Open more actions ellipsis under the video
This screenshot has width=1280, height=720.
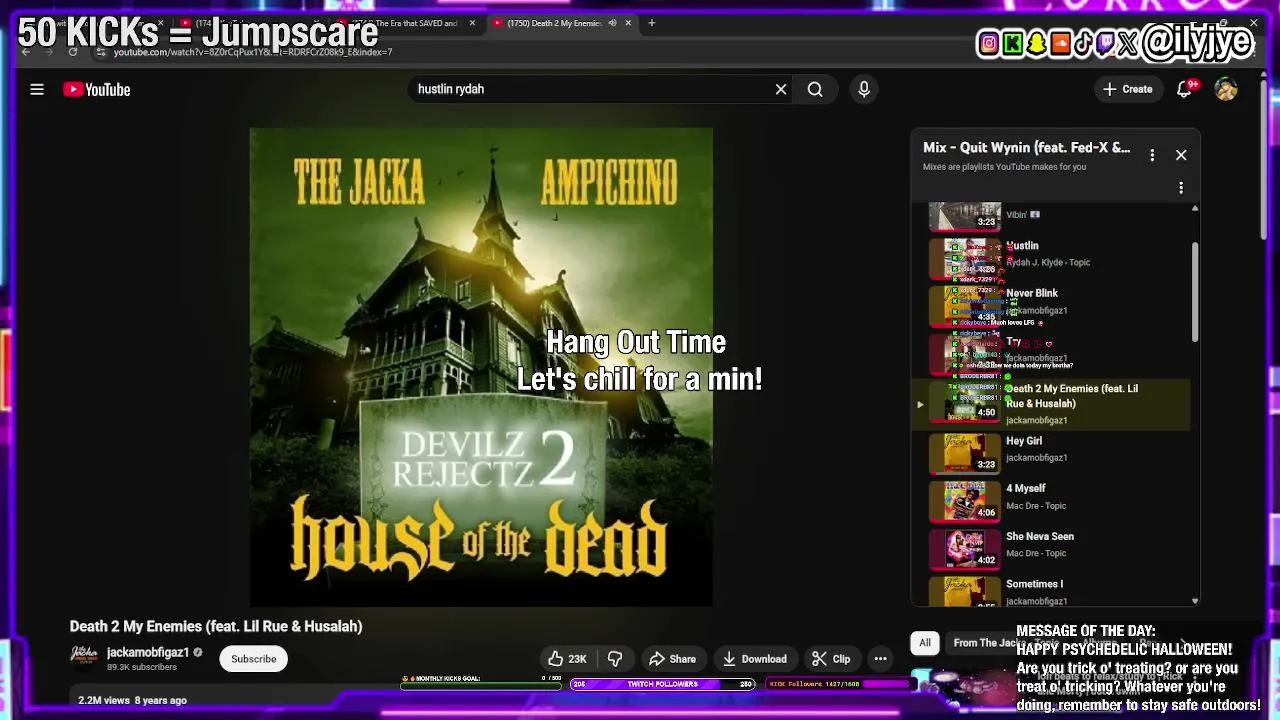(x=880, y=659)
